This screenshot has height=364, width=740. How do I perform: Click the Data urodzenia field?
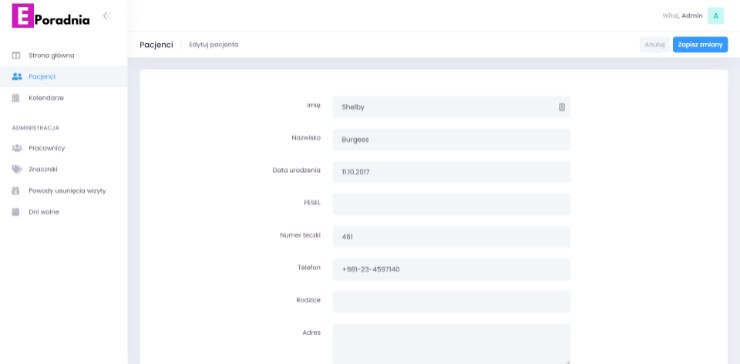452,172
